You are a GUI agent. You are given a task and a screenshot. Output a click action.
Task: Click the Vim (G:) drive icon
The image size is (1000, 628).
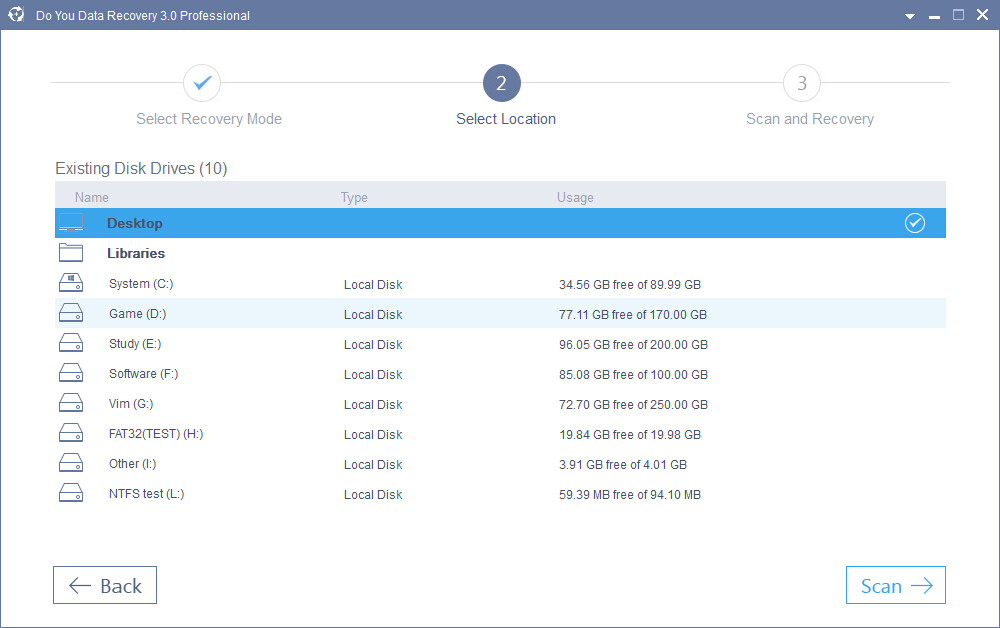pyautogui.click(x=71, y=403)
